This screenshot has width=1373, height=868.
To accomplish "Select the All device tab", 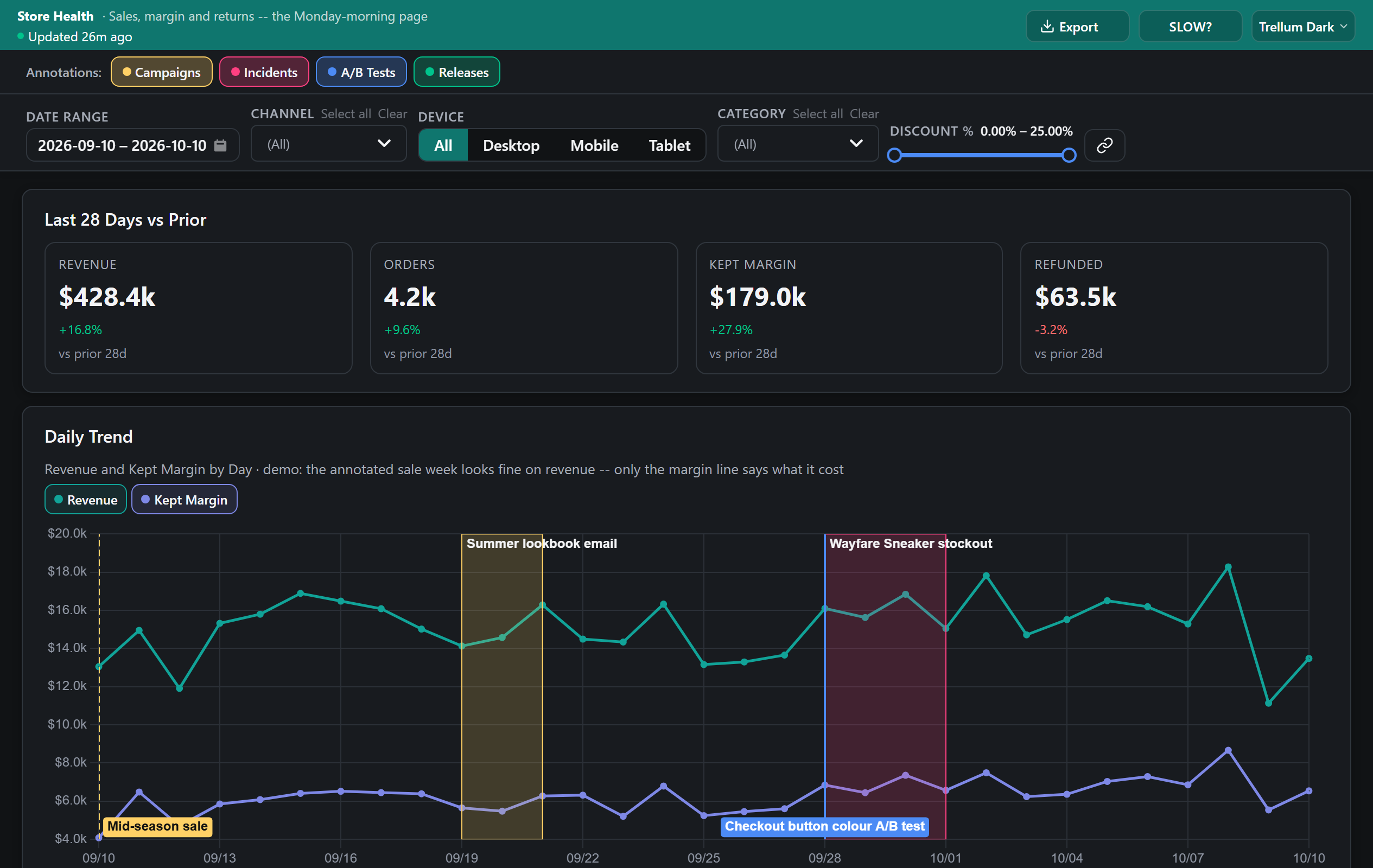I will (x=443, y=145).
